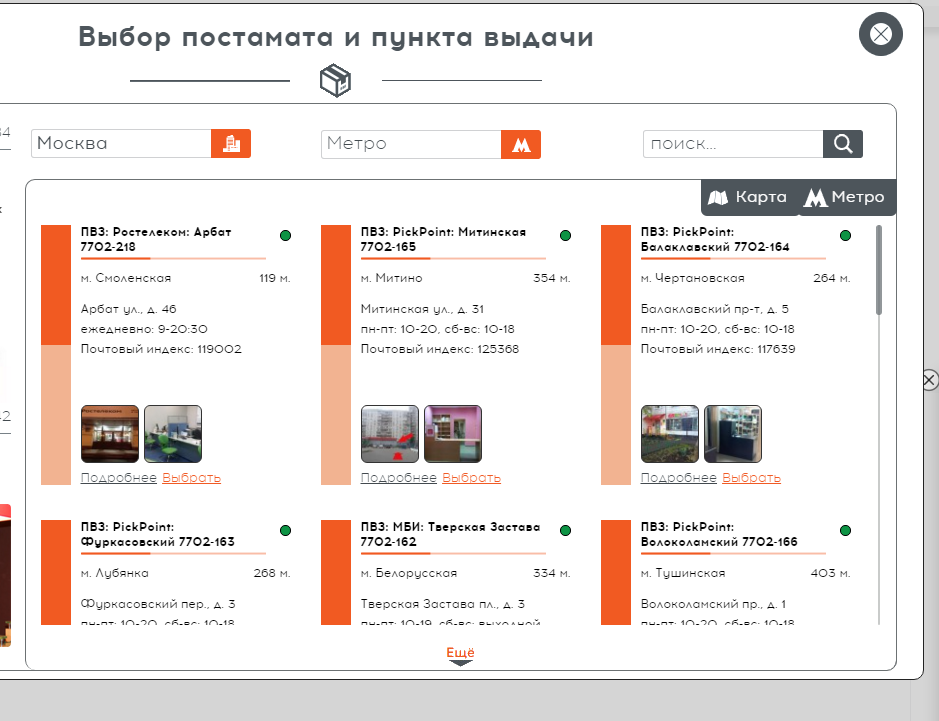Switch to the Карта view
This screenshot has width=939, height=721.
747,197
